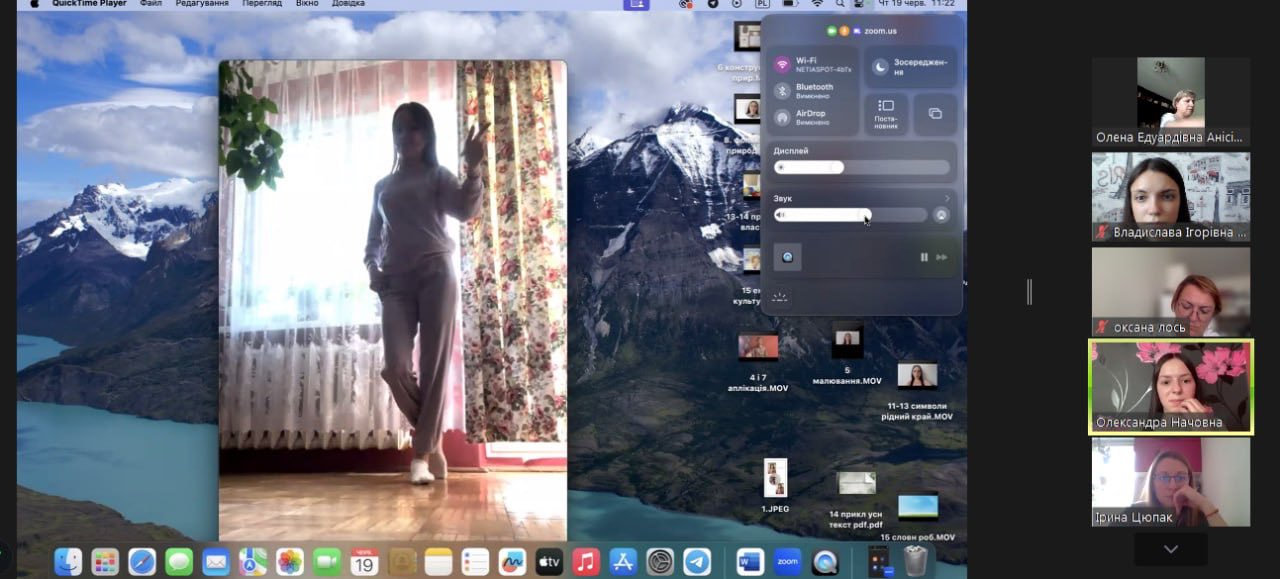Expand the Sound (Звук) chevron arrow
This screenshot has width=1280, height=579.
[x=947, y=198]
